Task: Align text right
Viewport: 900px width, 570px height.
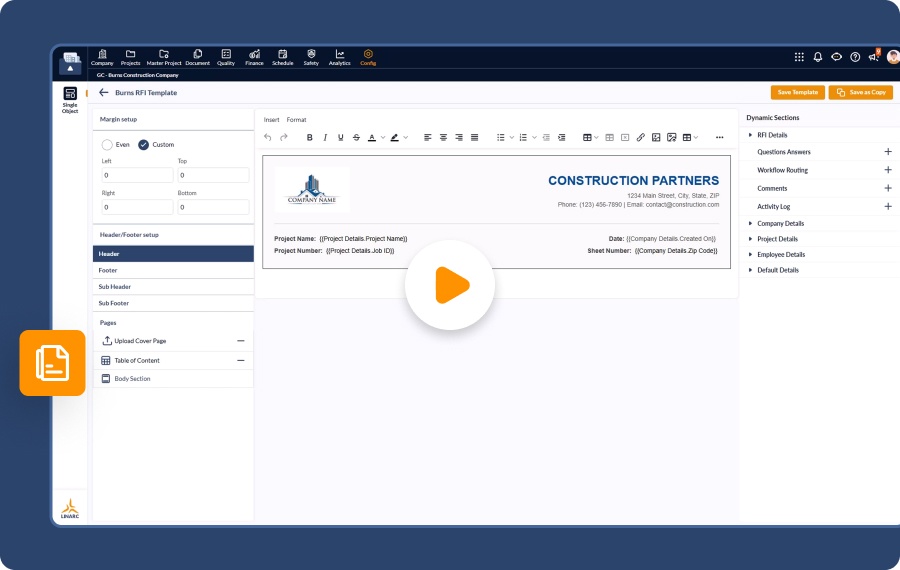Action: tap(459, 137)
